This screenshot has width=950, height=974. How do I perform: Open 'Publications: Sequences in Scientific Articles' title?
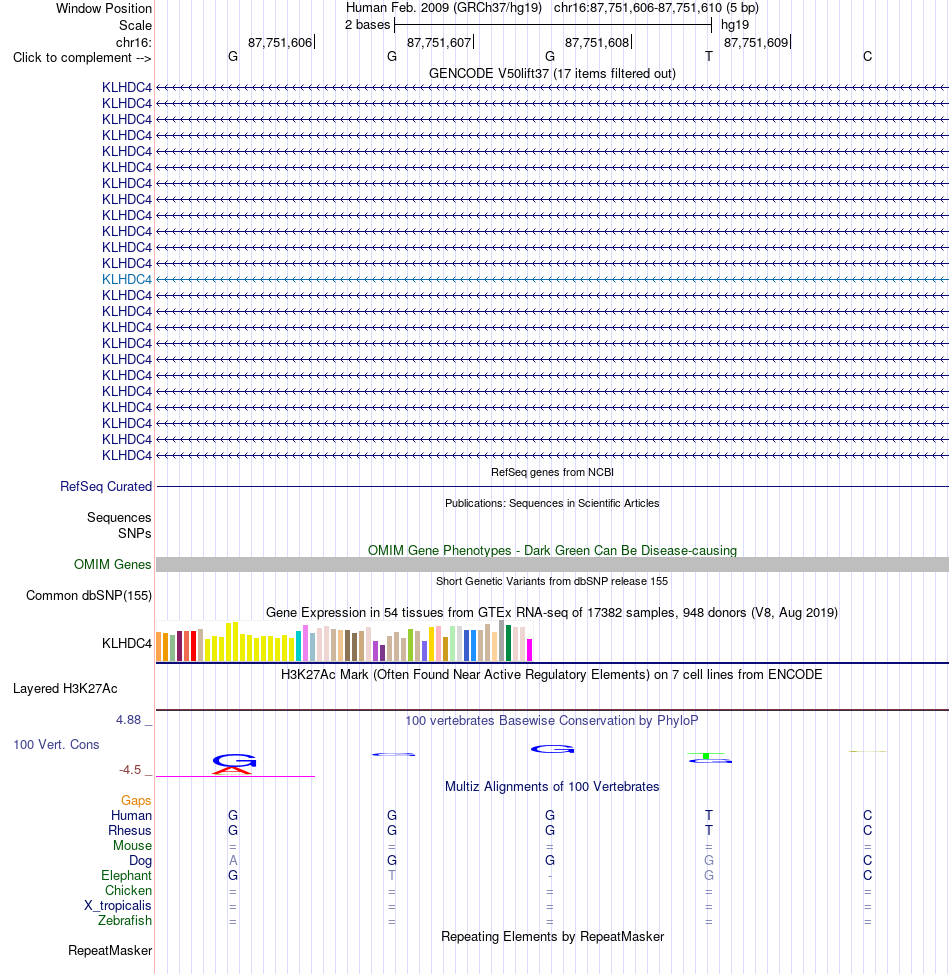tap(552, 503)
